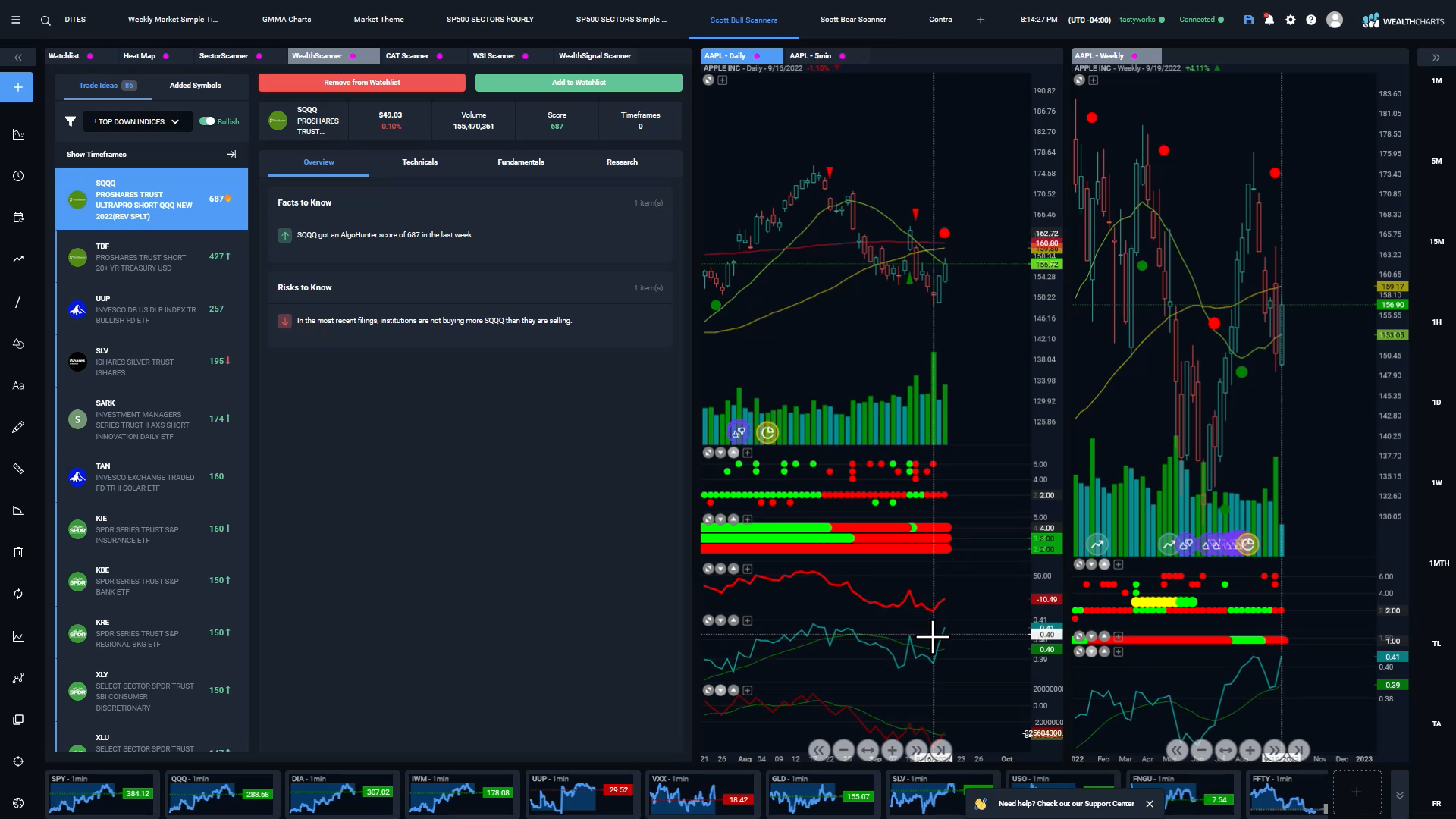Collapse the Risks to Know section
The height and width of the screenshot is (819, 1456).
click(x=470, y=287)
